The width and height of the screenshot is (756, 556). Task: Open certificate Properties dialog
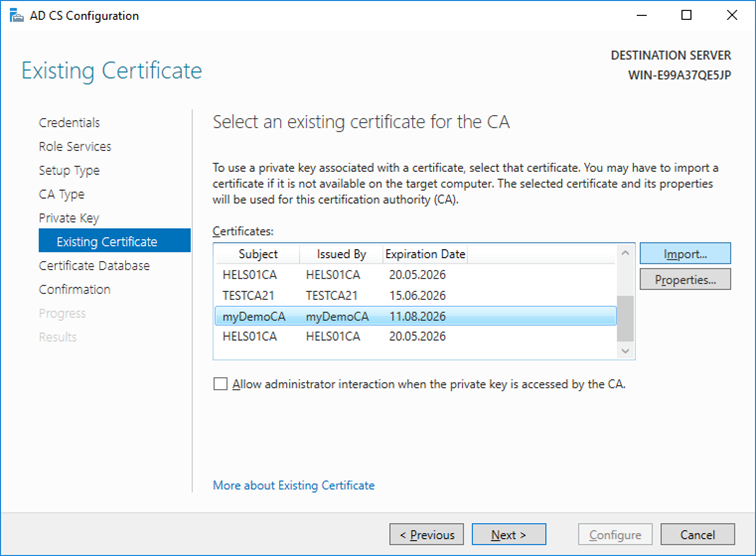(x=685, y=280)
